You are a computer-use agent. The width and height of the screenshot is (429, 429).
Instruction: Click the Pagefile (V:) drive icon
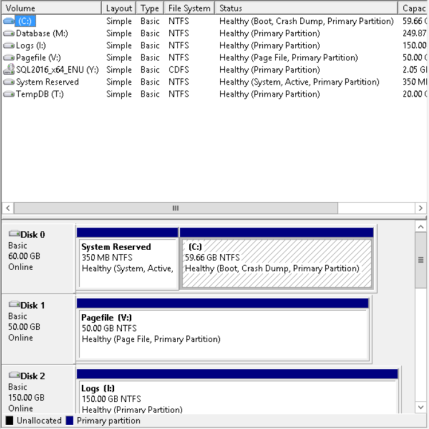pyautogui.click(x=9, y=58)
